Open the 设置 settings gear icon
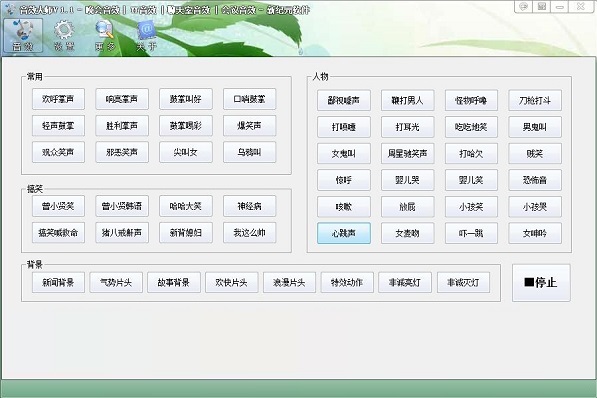This screenshot has height=398, width=597. [64, 35]
